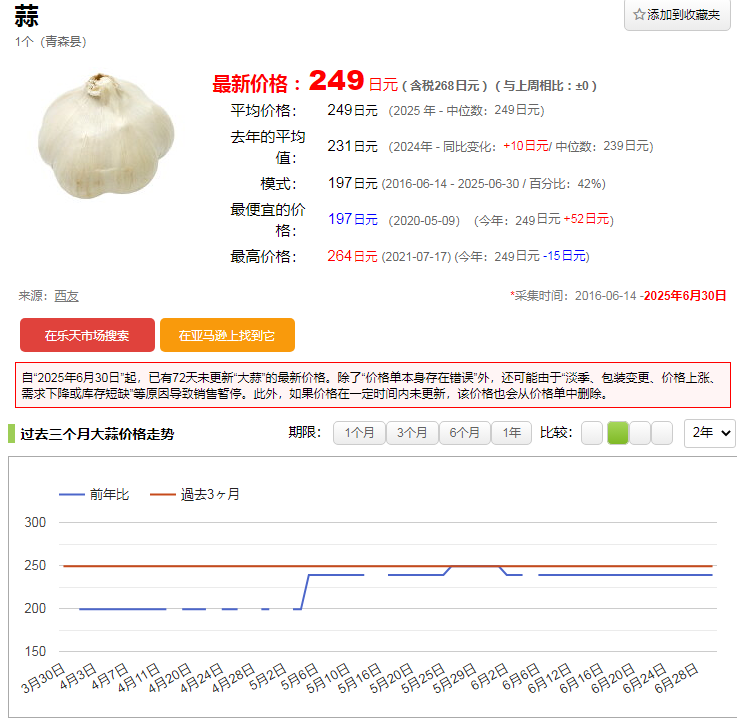
Task: Click the highest price 264日元 in red
Action: (353, 256)
